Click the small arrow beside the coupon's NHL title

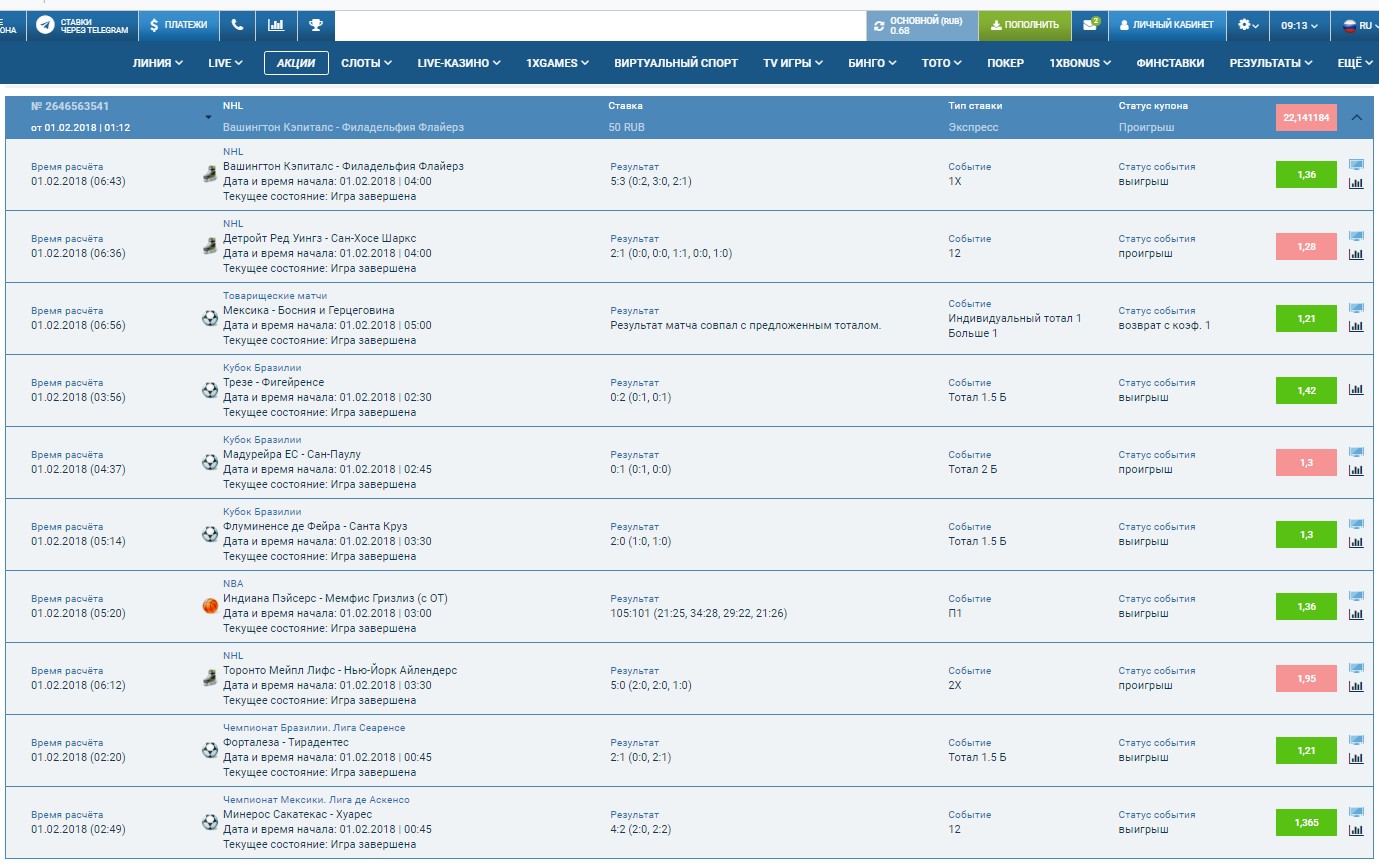209,117
